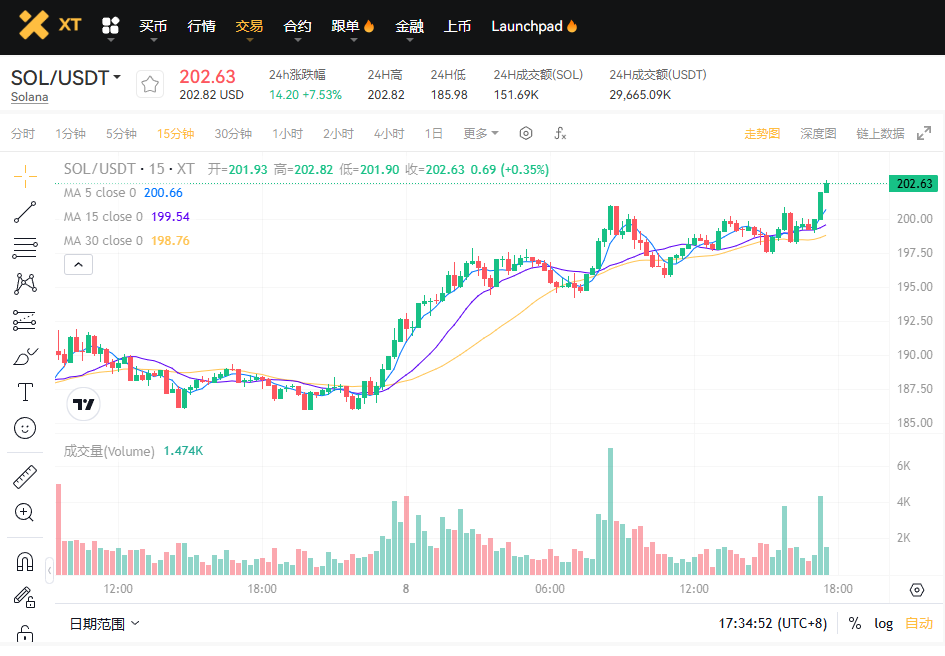Select the 15分钟 interval
The width and height of the screenshot is (945, 656).
coord(175,133)
